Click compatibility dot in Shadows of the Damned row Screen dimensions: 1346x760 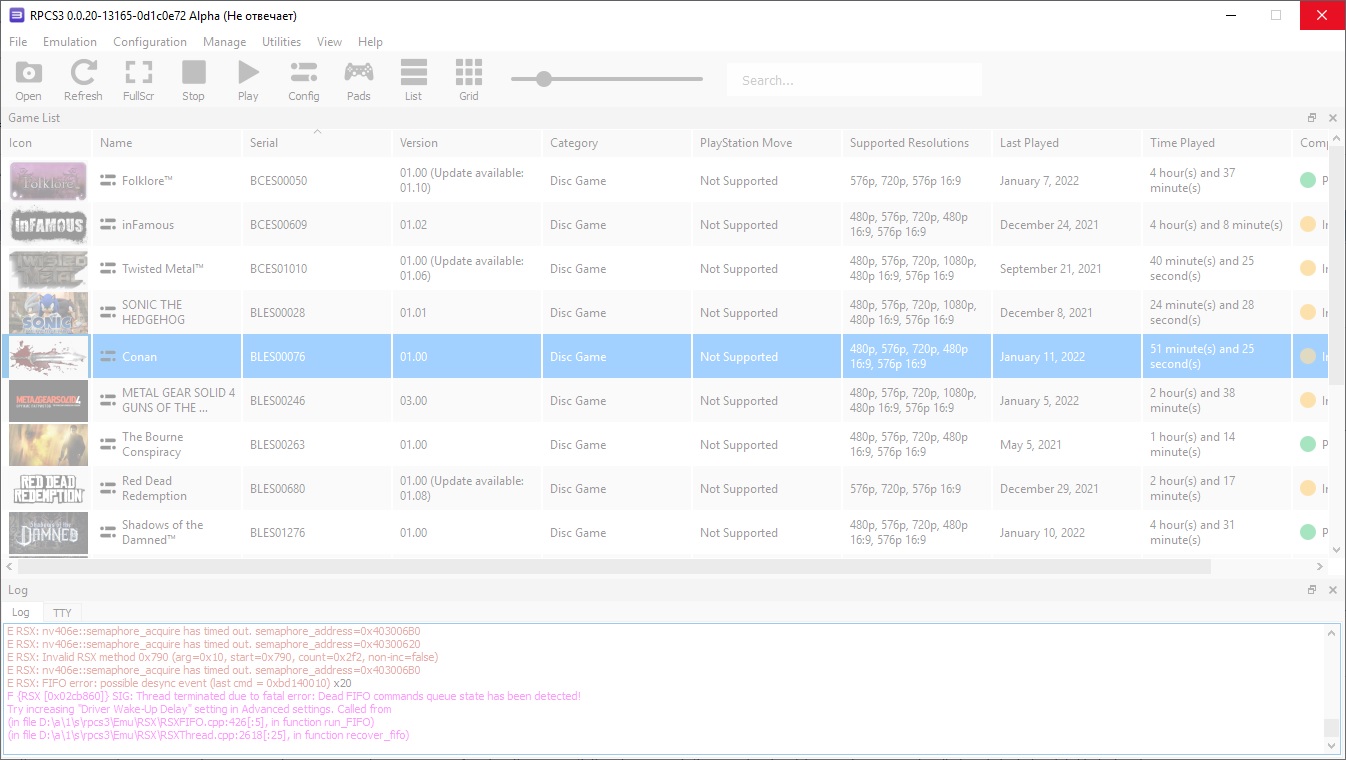click(x=1307, y=533)
